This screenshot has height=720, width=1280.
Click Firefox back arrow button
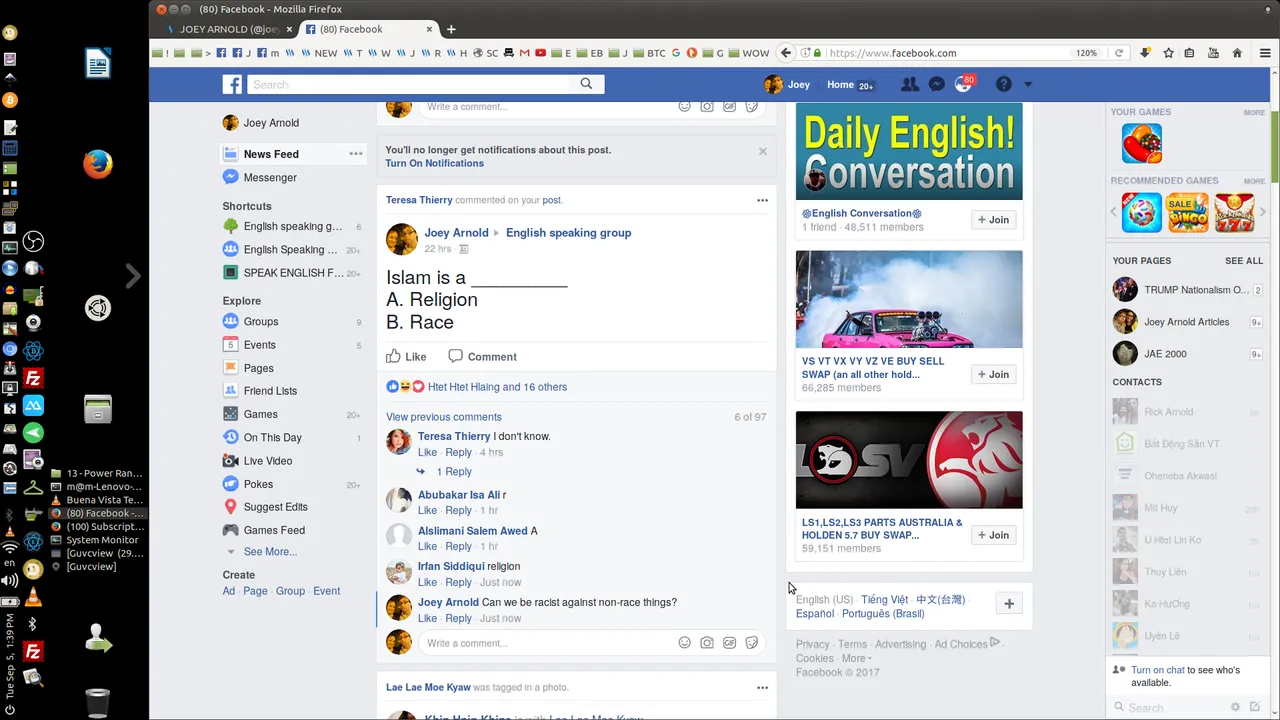click(x=786, y=53)
